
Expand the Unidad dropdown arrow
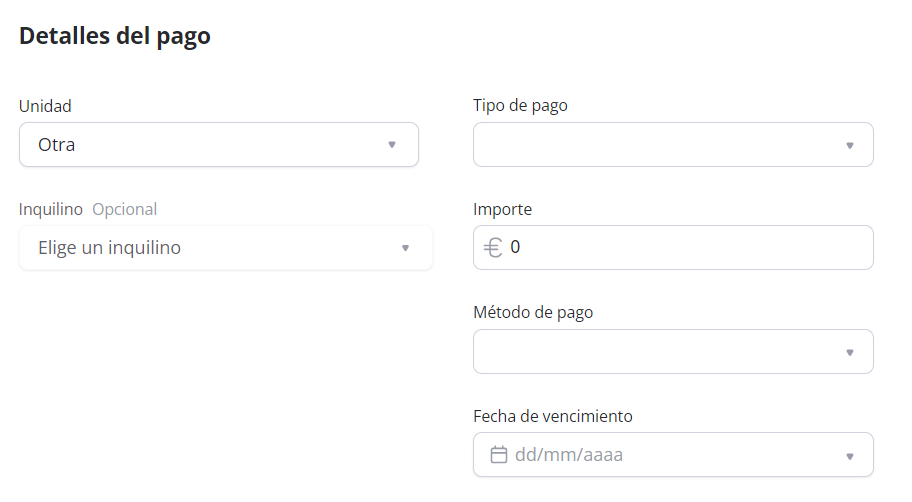pyautogui.click(x=392, y=145)
